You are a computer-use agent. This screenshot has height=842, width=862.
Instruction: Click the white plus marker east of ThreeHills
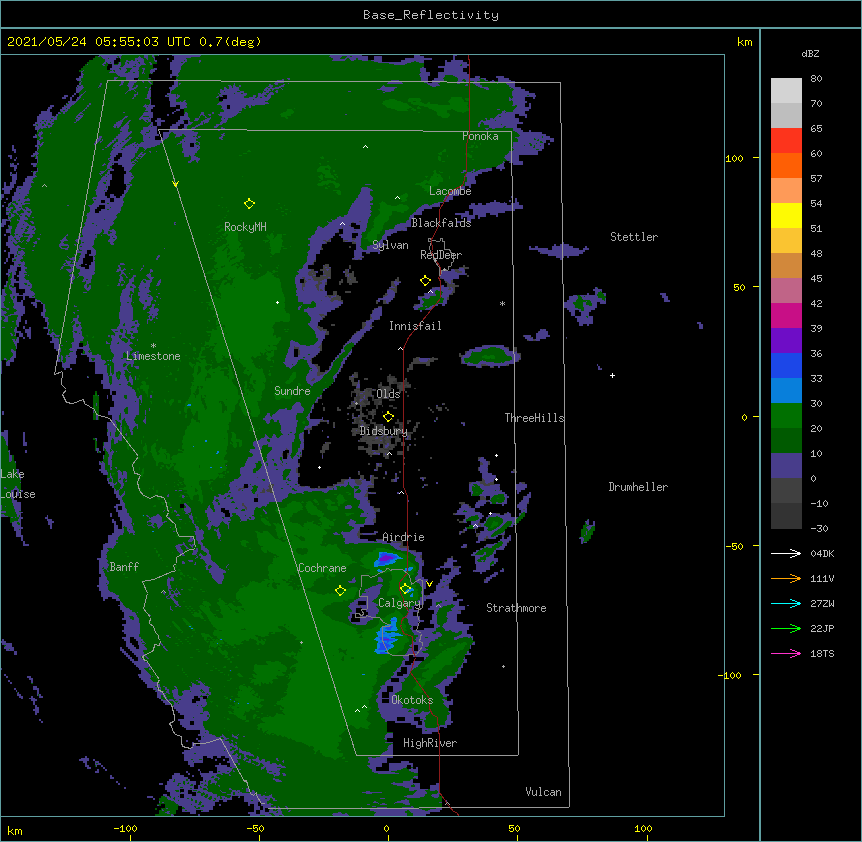click(612, 375)
